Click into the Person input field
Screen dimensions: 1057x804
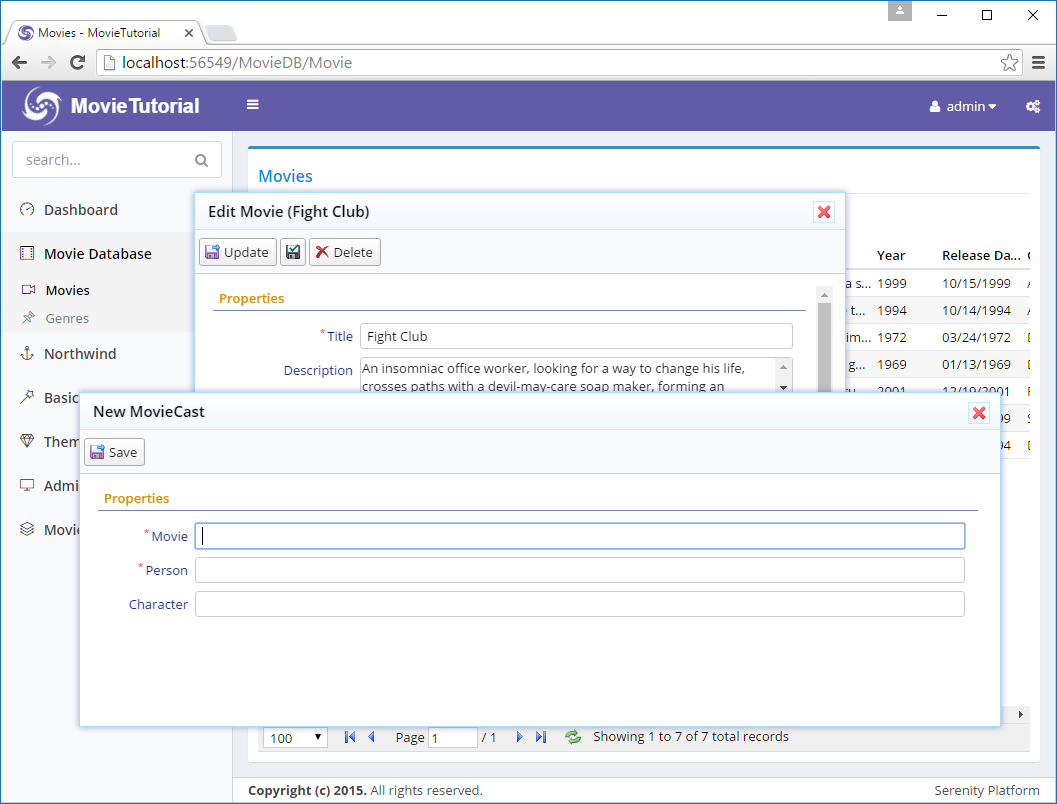(x=579, y=570)
